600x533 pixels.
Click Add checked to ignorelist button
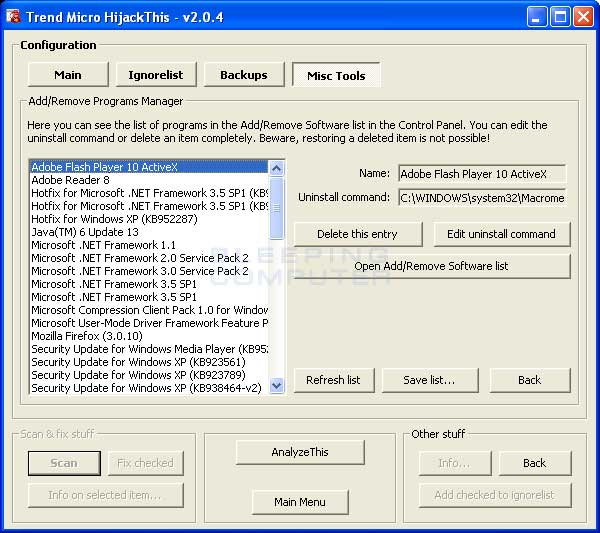pos(495,495)
